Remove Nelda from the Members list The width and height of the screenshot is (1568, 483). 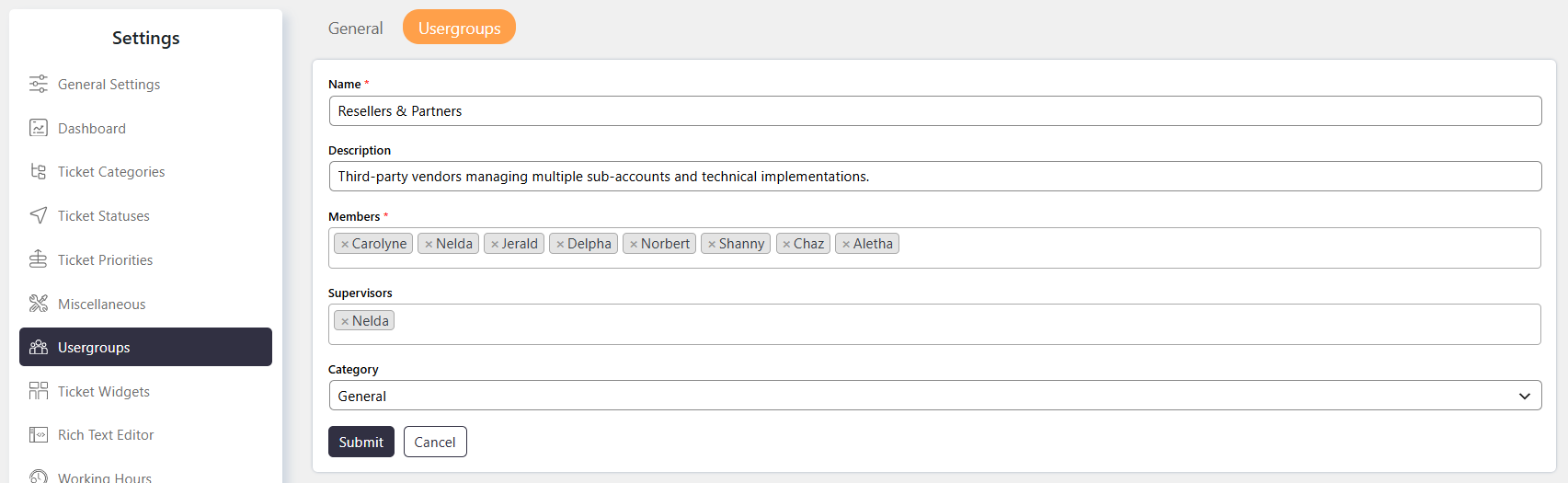429,244
